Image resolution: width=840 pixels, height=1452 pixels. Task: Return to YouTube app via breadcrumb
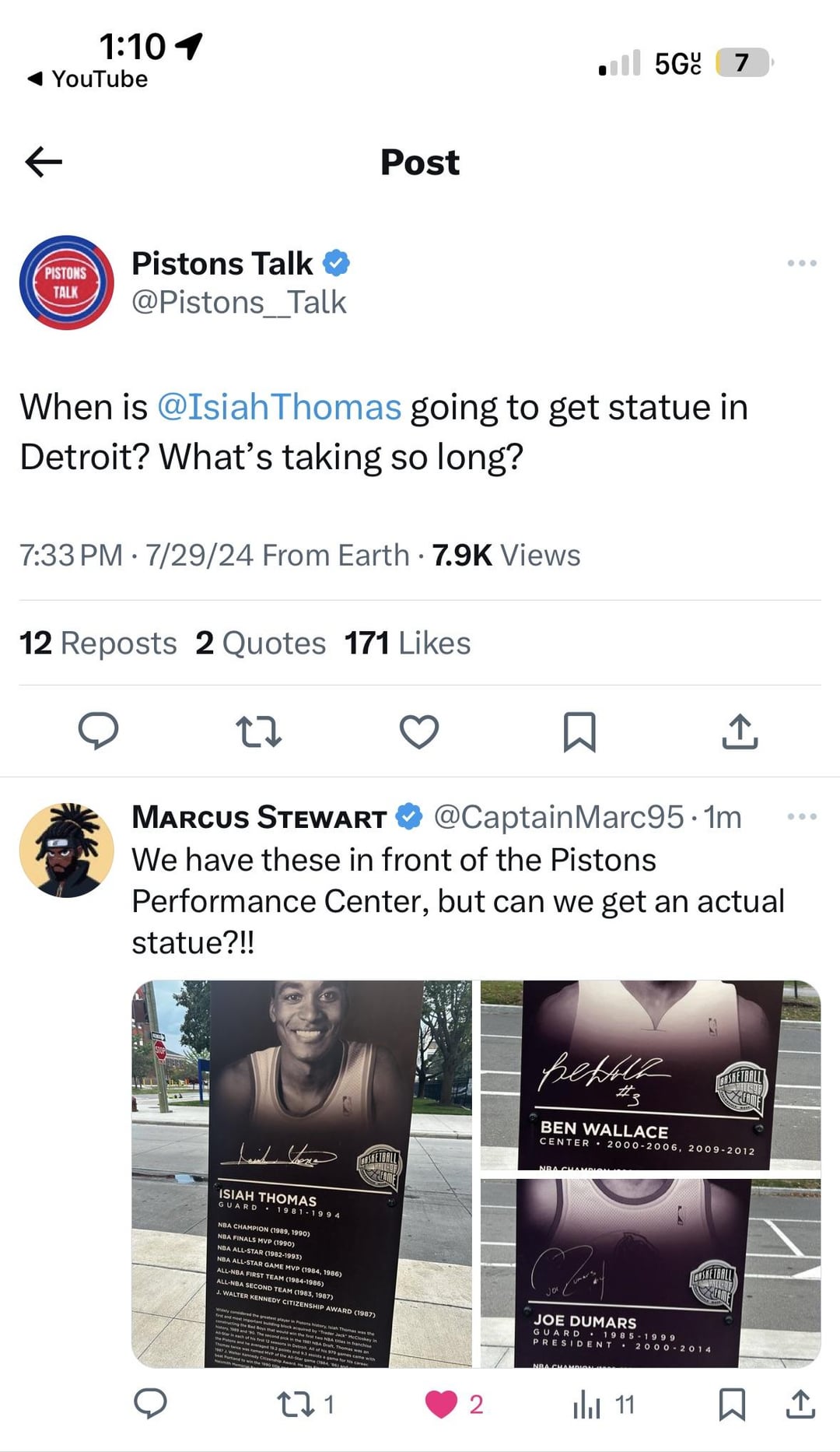pos(88,79)
